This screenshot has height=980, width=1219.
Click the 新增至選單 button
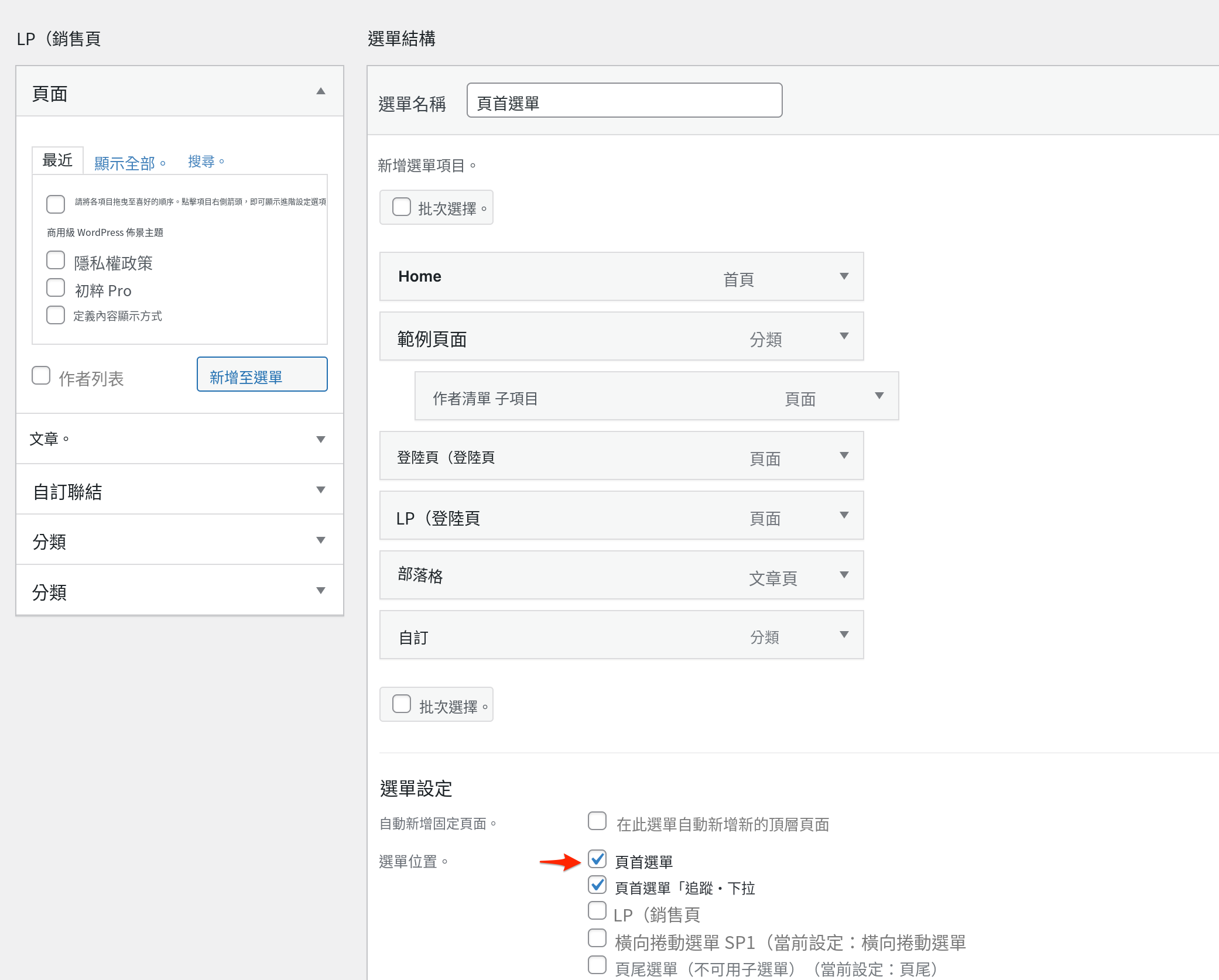click(262, 374)
